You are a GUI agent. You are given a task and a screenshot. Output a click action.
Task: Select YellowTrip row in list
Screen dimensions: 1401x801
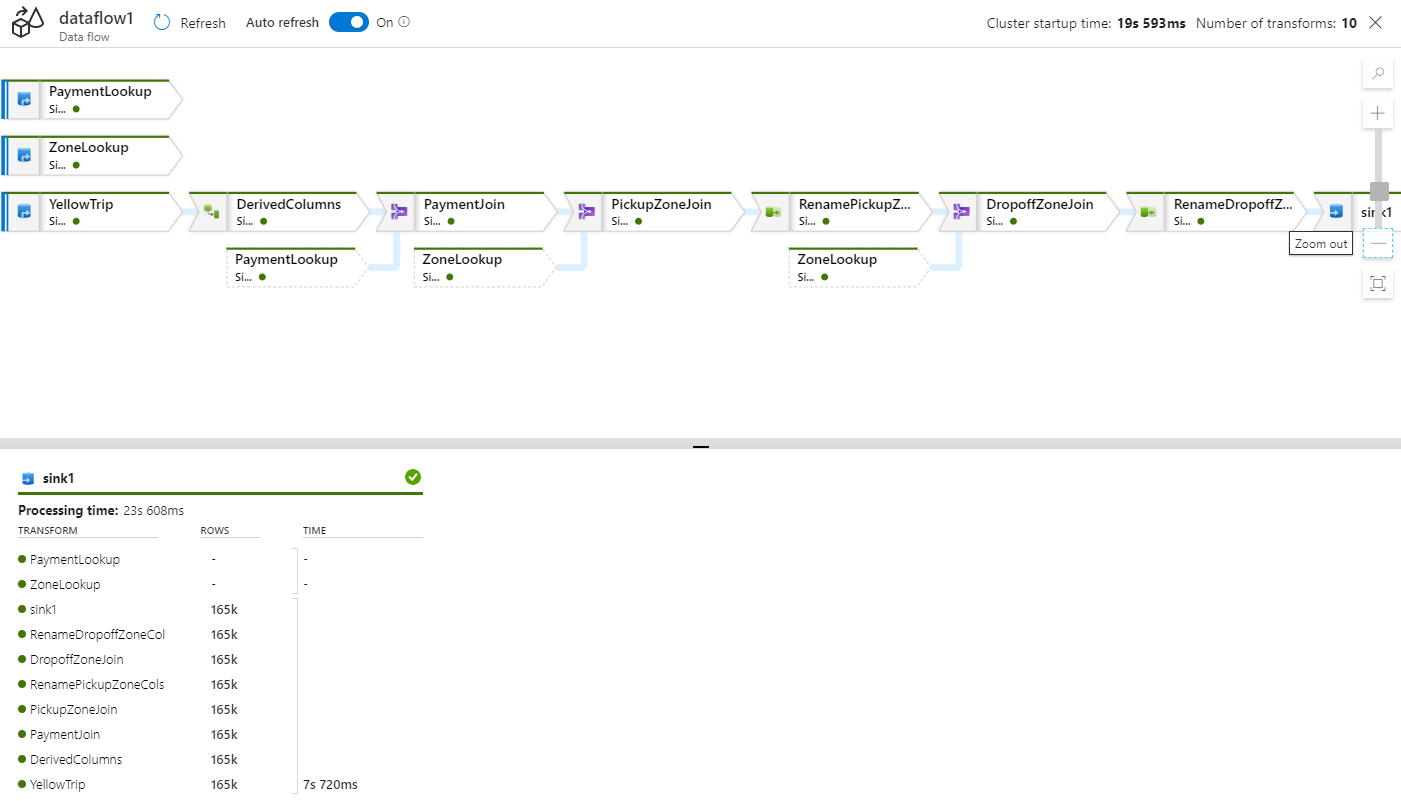tap(52, 785)
